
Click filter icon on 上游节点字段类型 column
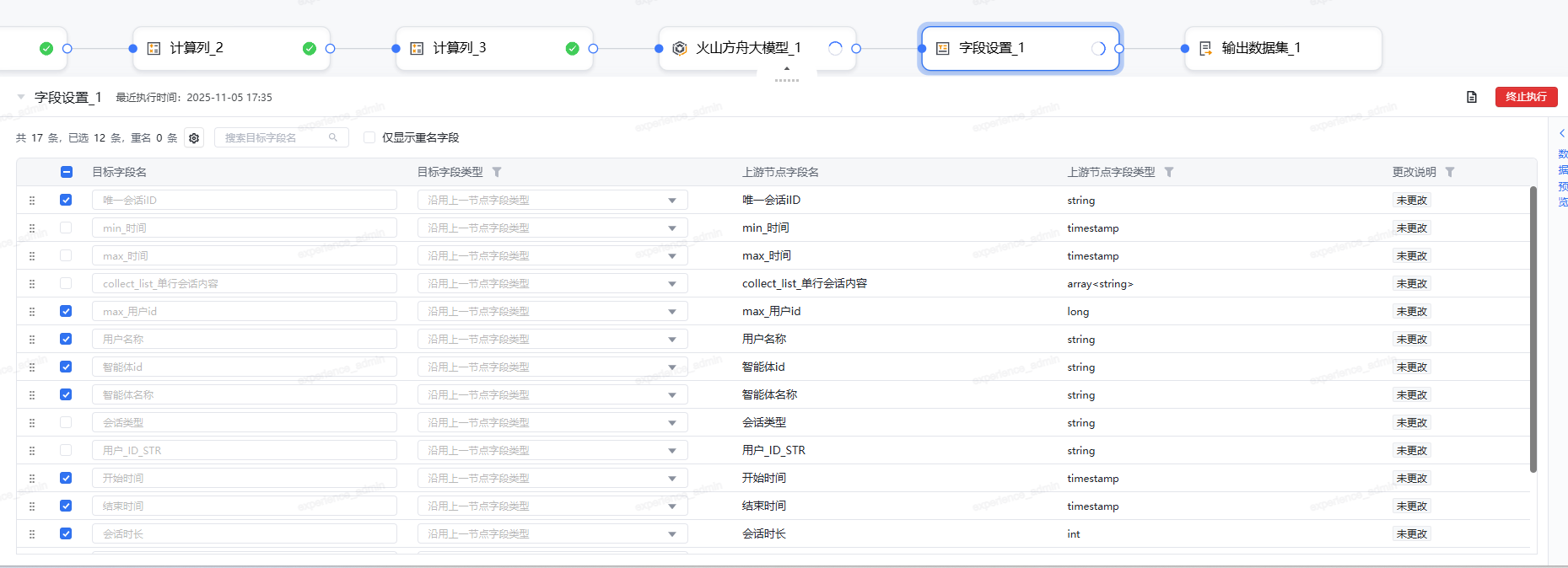click(1168, 172)
